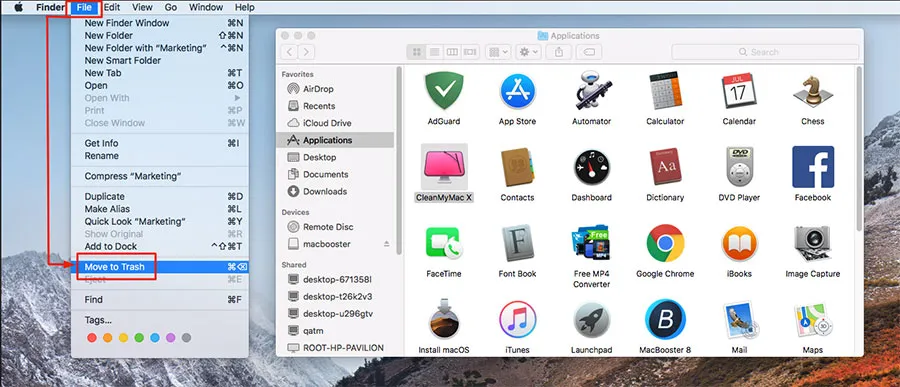Switch to icon view in Finder toolbar
Screen dimensions: 900x387
tap(417, 52)
